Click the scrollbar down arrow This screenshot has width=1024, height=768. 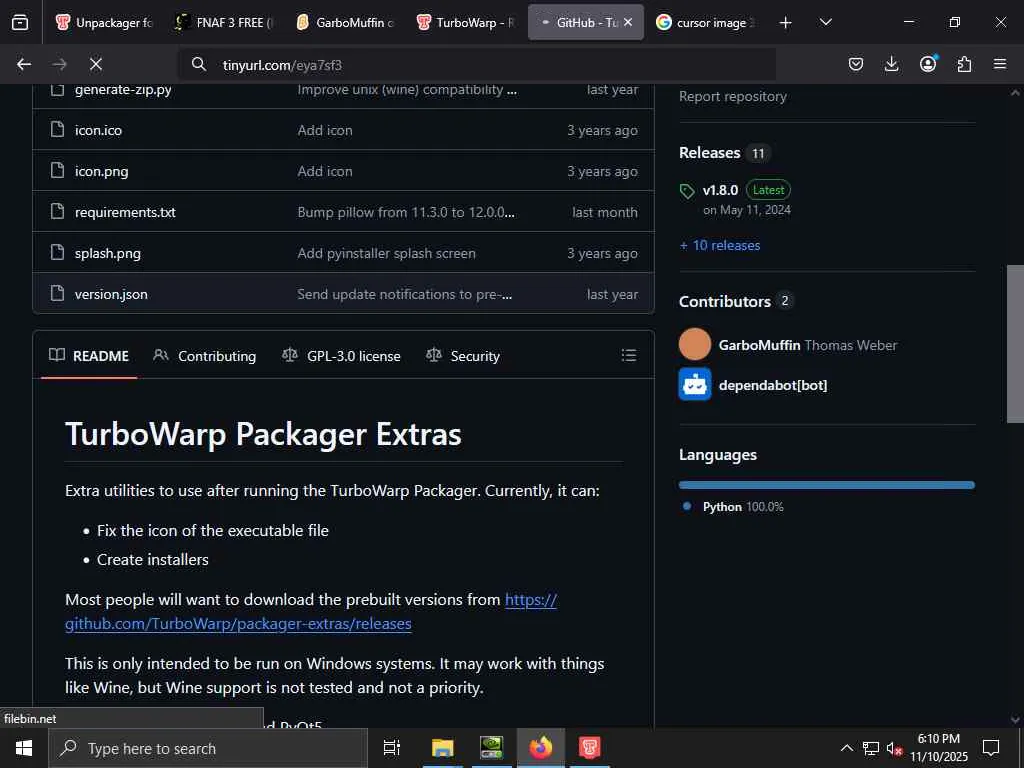coord(1015,720)
